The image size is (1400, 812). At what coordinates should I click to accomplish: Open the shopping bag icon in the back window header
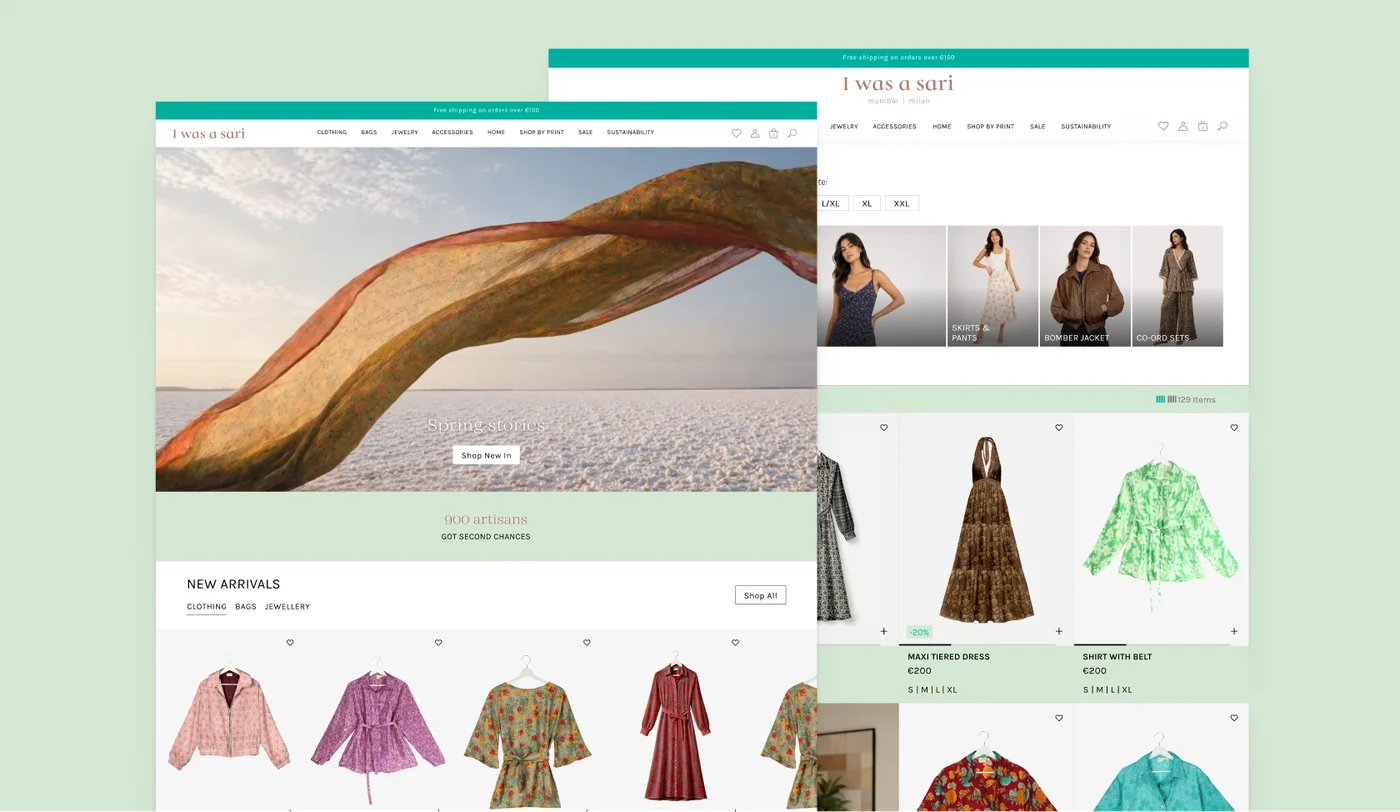[1202, 126]
